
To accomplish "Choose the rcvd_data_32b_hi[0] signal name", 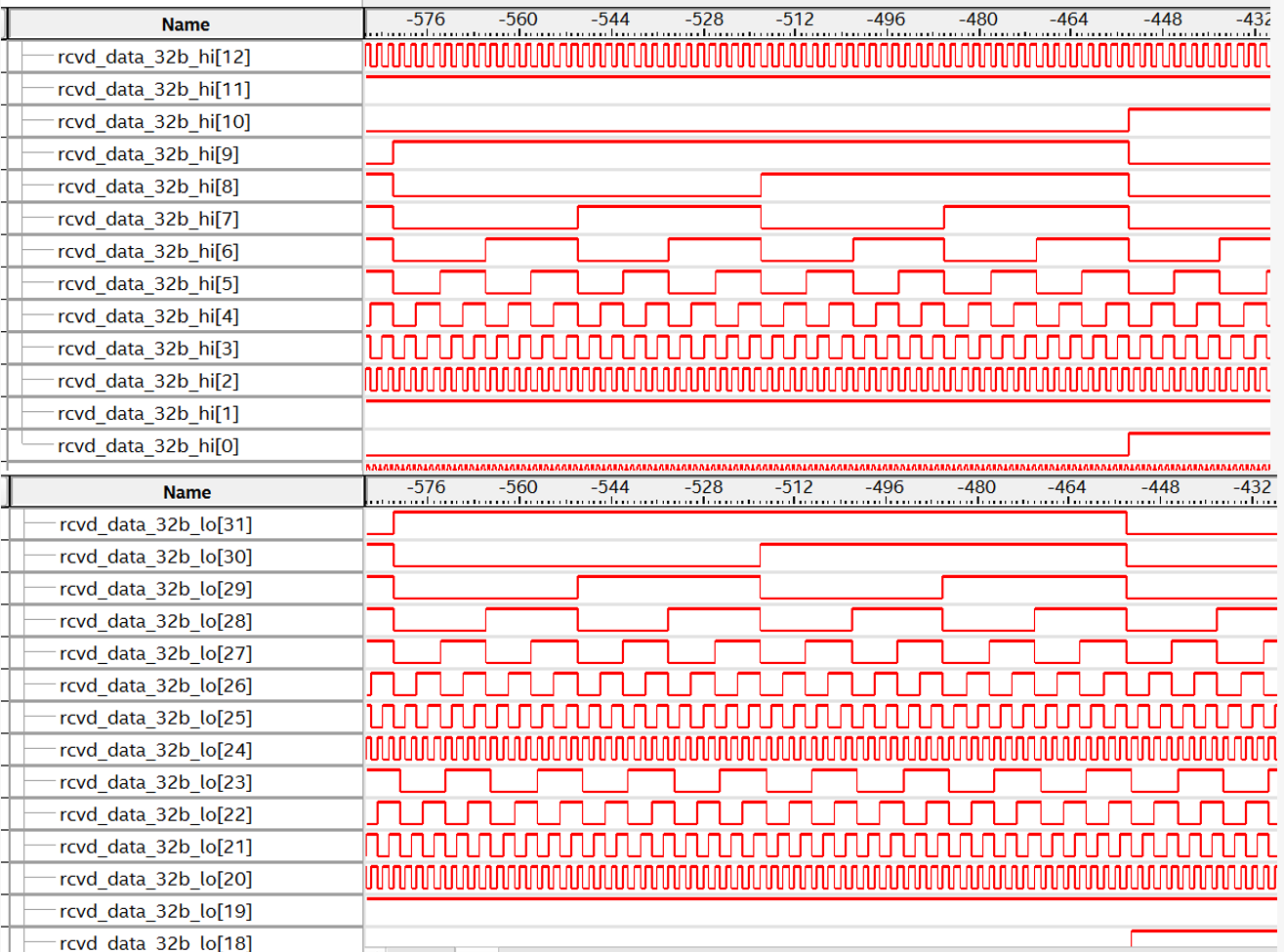I will click(x=147, y=445).
